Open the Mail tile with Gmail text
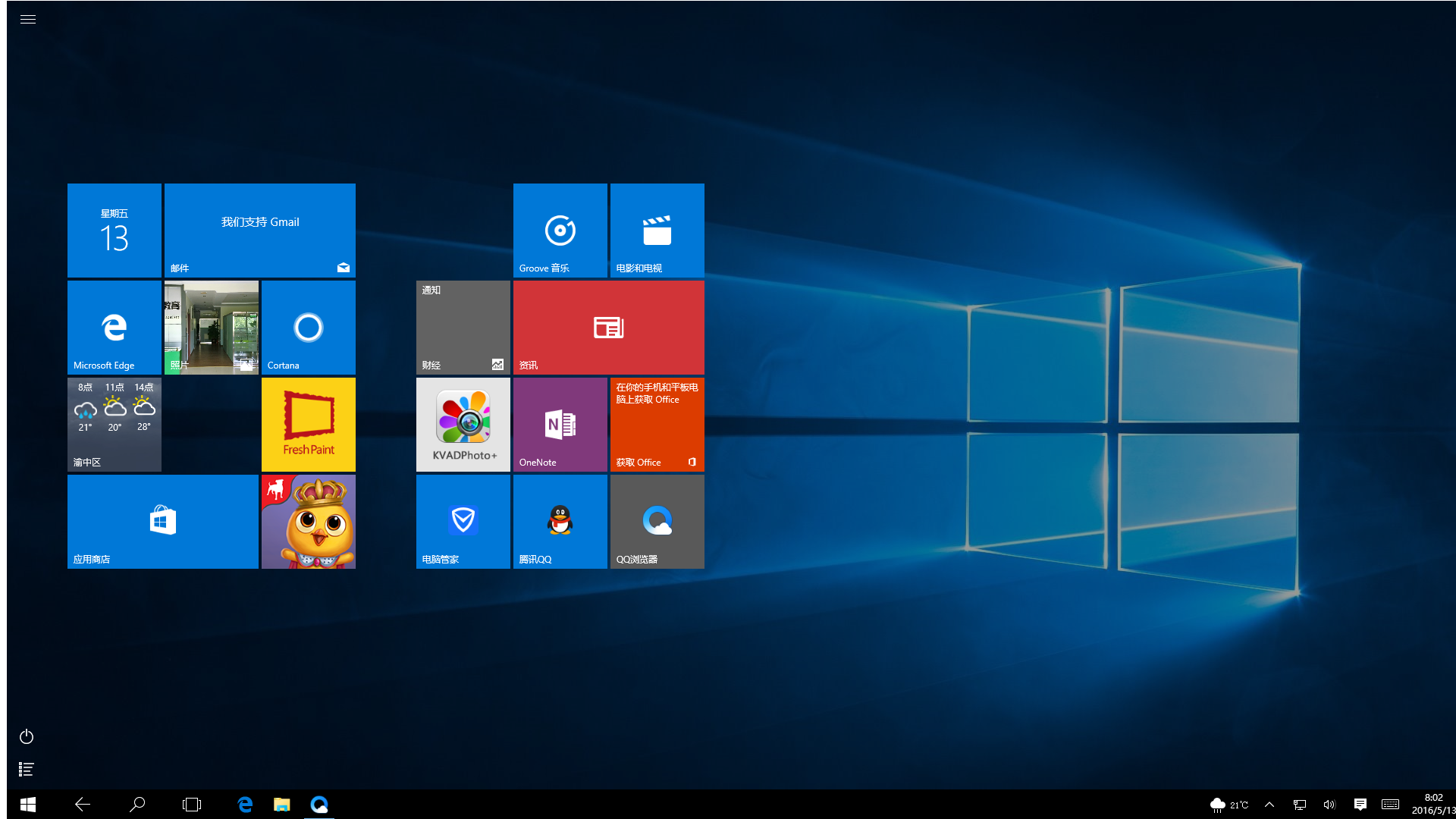The height and width of the screenshot is (819, 1456). [260, 231]
